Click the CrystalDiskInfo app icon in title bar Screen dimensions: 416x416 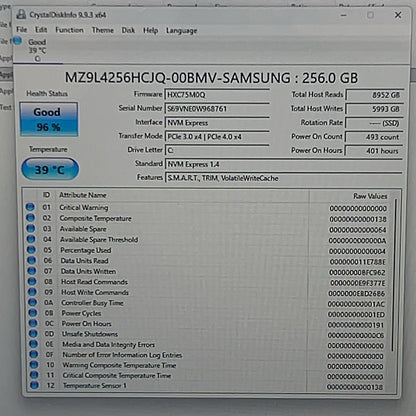[21, 14]
